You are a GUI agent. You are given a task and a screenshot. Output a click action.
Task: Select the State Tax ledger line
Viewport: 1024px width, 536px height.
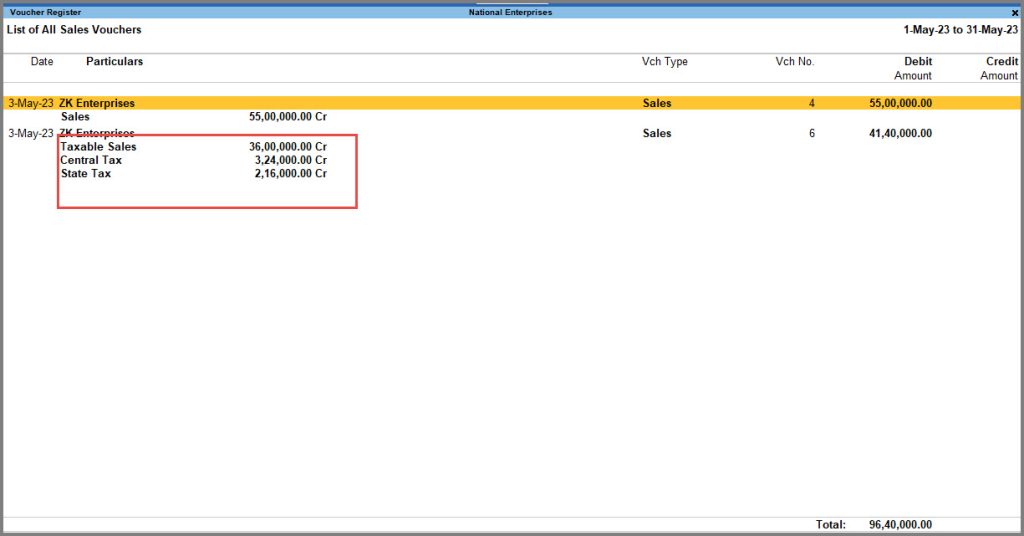coord(193,174)
